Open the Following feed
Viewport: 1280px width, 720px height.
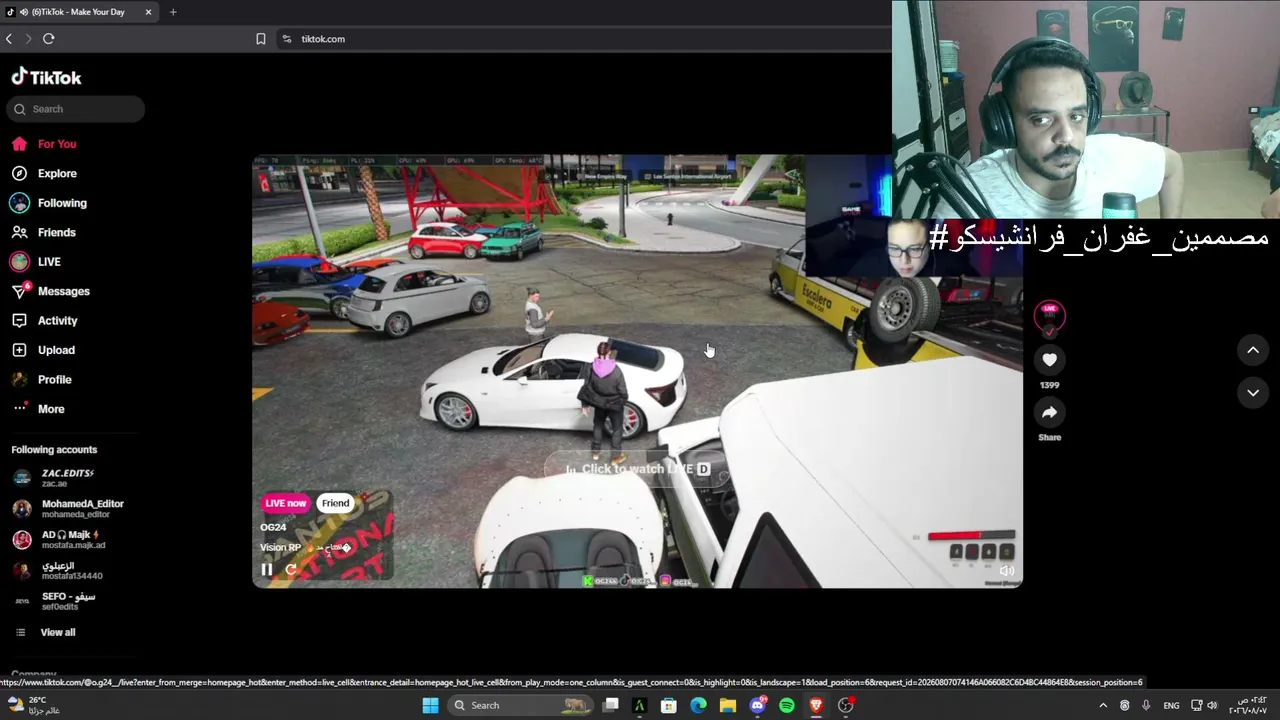(62, 203)
